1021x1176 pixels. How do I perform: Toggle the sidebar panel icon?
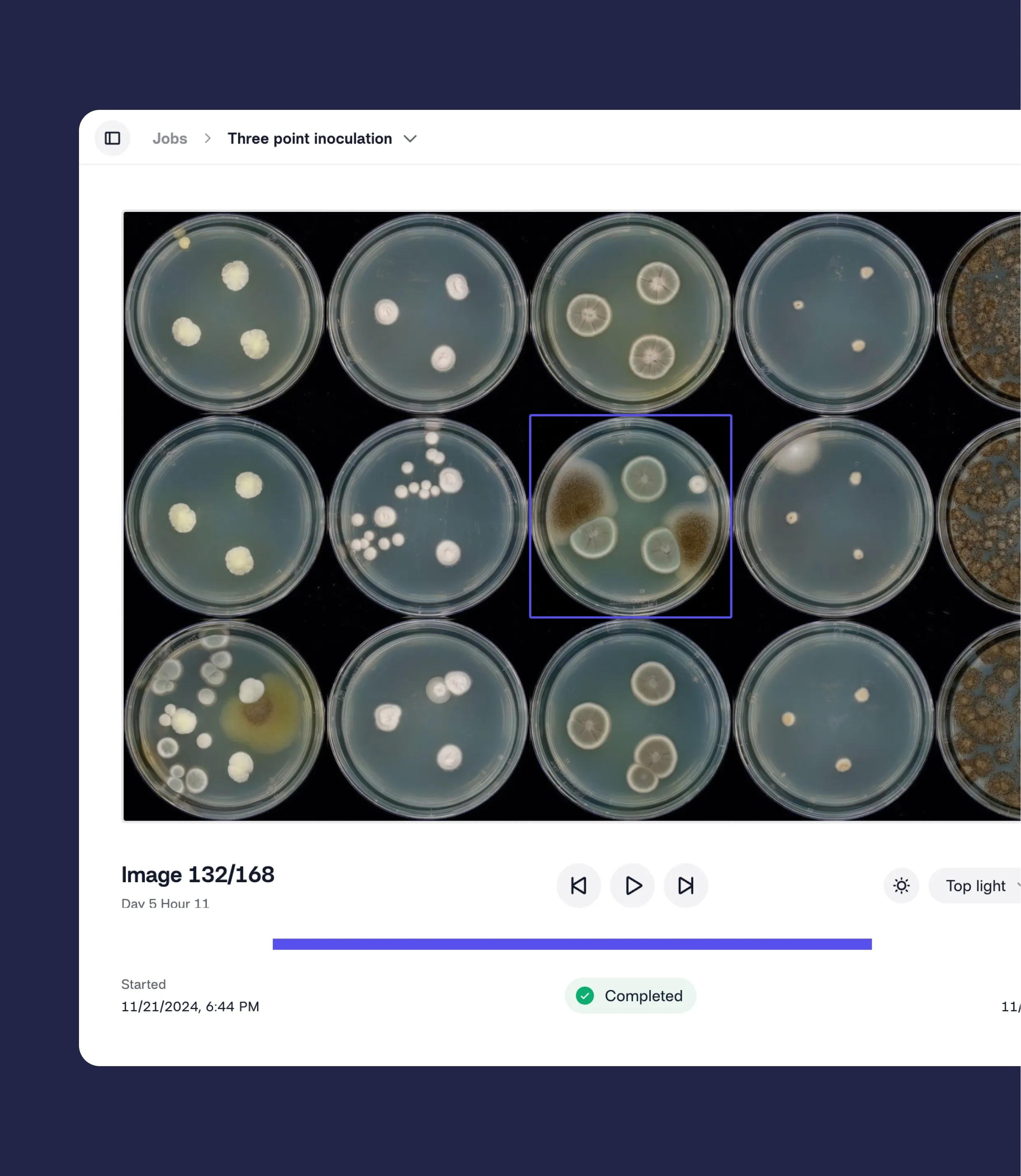[112, 138]
